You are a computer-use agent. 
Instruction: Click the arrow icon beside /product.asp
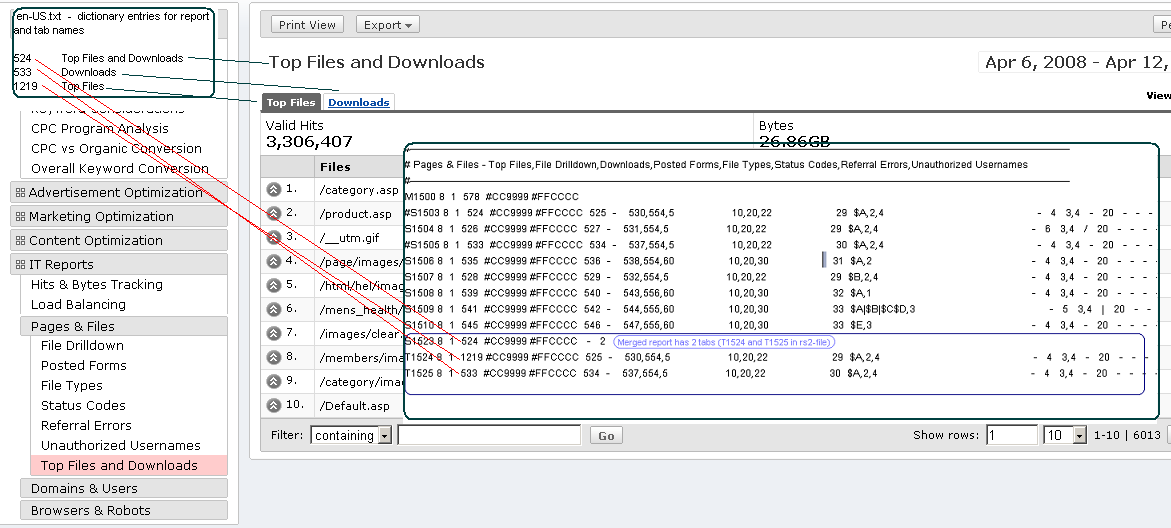[x=273, y=213]
